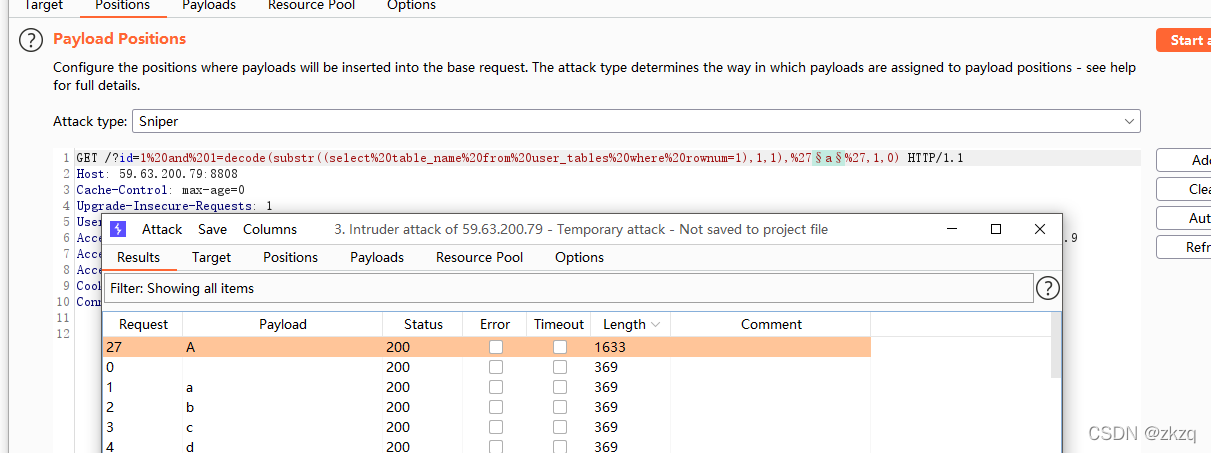Tick Error checkbox for request 0 row
Screen dimensions: 1211x453
coord(495,367)
